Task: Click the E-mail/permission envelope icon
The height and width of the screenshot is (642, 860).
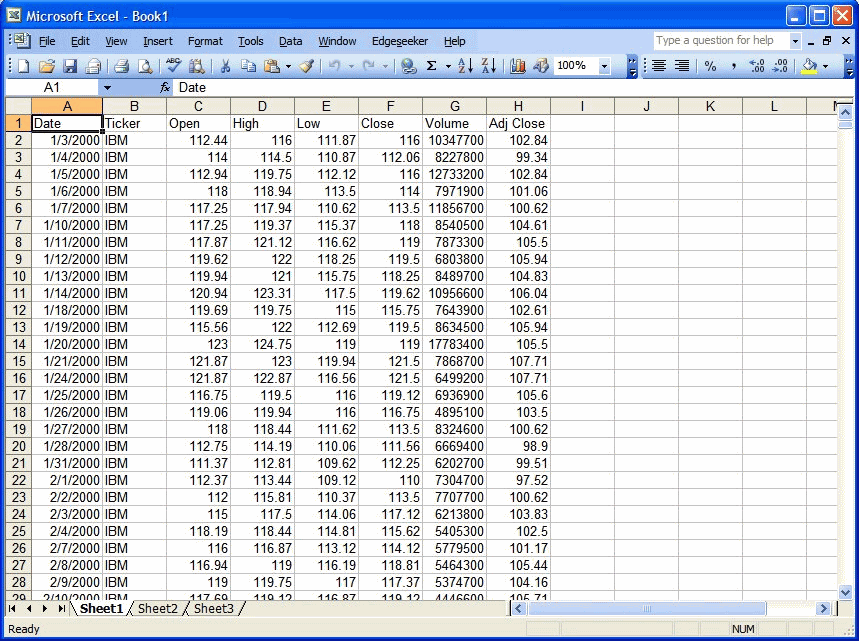Action: 93,66
